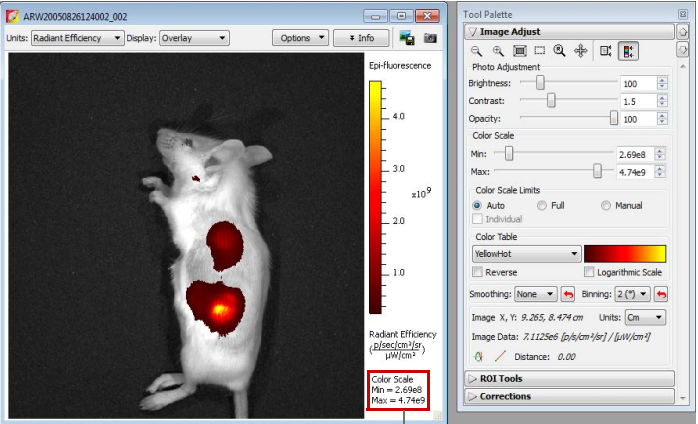Choose Manual color scale limits

(606, 206)
